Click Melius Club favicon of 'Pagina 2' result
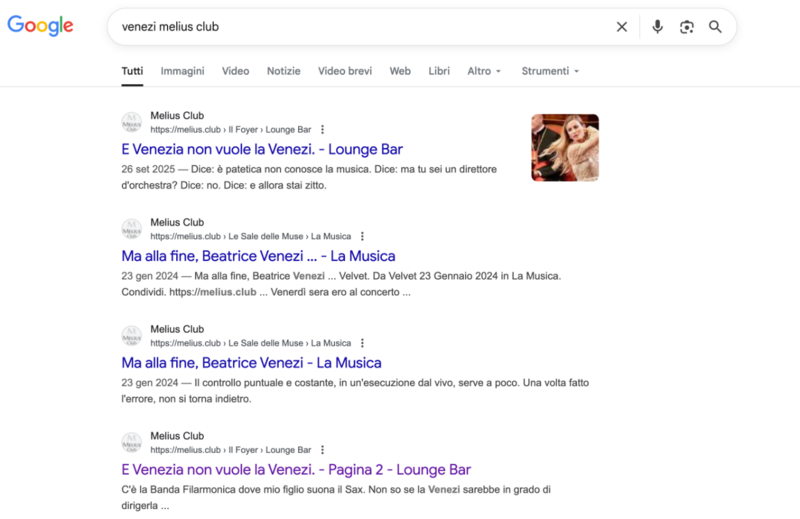The image size is (800, 519). [x=132, y=442]
